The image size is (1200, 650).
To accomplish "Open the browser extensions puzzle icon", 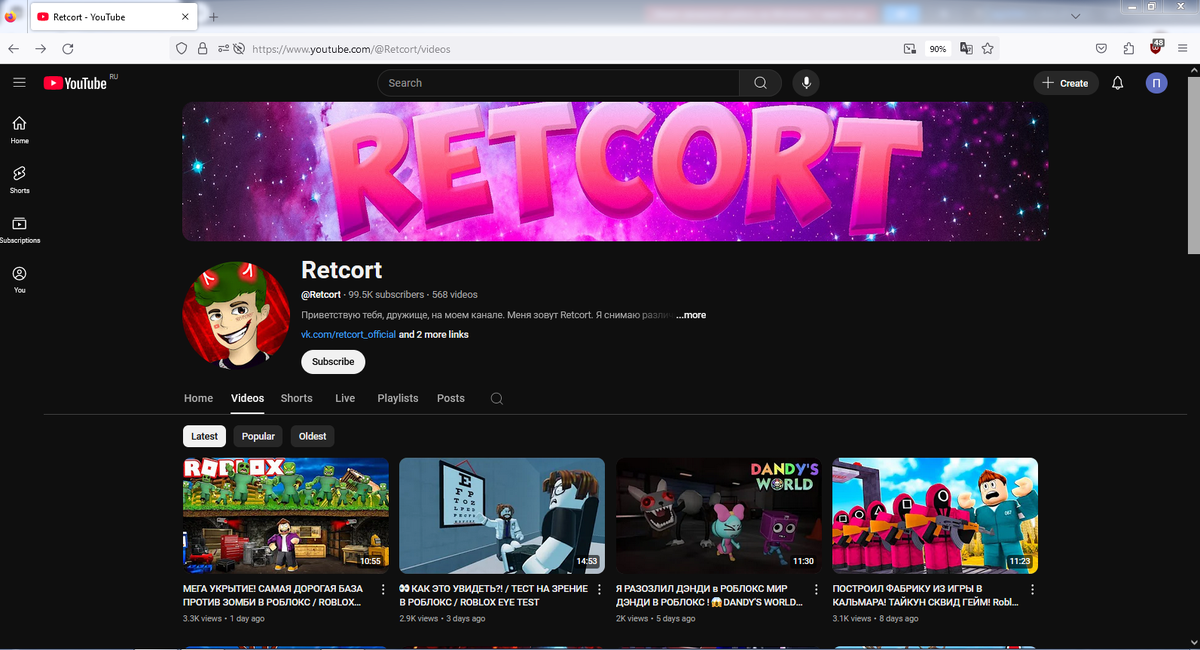I will pyautogui.click(x=1129, y=48).
